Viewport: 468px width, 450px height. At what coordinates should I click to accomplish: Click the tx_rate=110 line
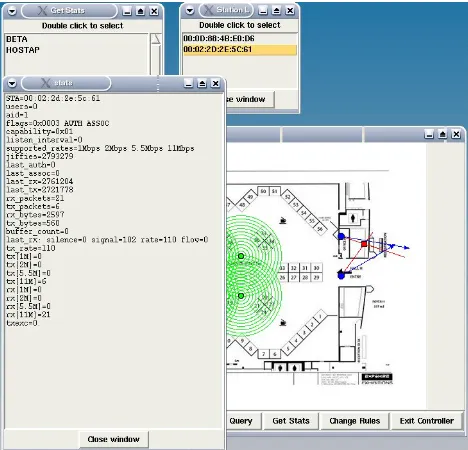pyautogui.click(x=31, y=248)
